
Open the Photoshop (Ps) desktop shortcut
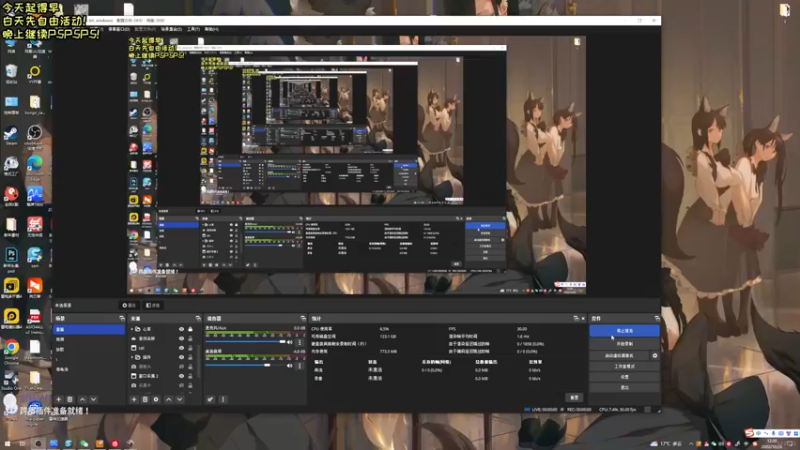(x=11, y=259)
